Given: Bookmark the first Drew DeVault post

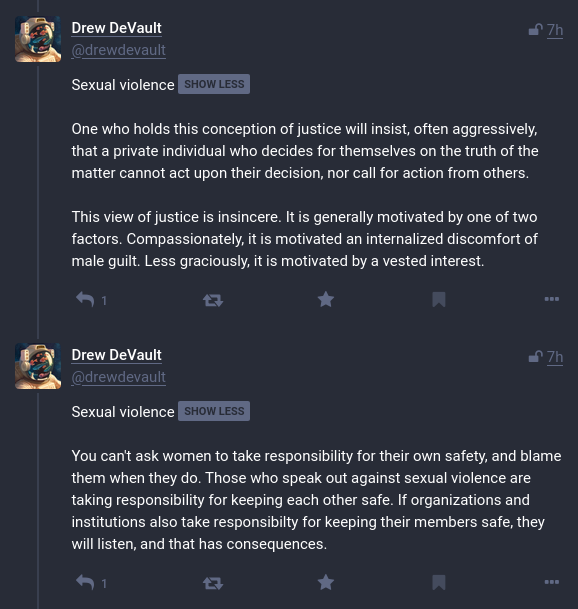Looking at the screenshot, I should pos(439,299).
